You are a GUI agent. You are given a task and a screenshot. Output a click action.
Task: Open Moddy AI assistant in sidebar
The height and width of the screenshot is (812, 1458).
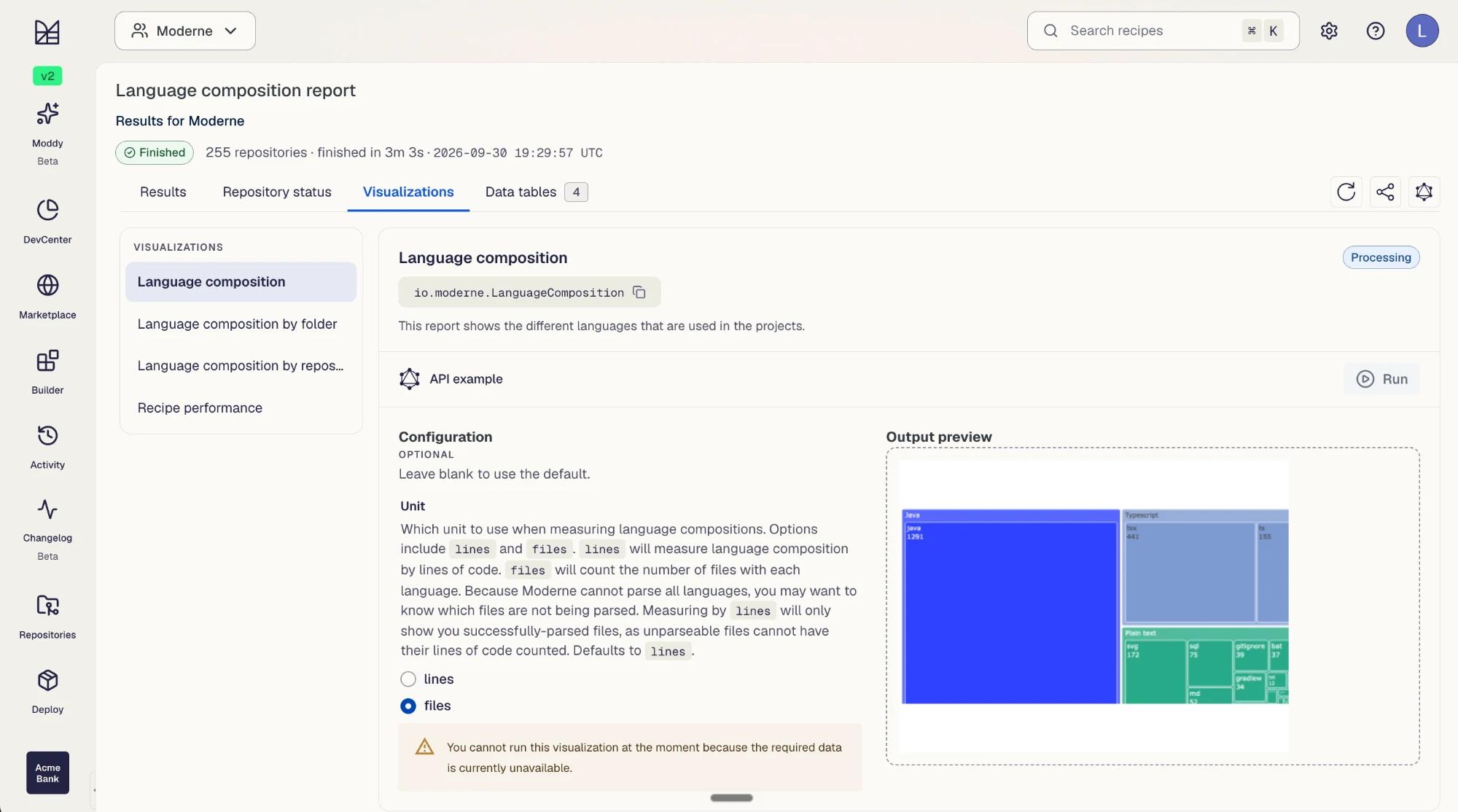[47, 133]
